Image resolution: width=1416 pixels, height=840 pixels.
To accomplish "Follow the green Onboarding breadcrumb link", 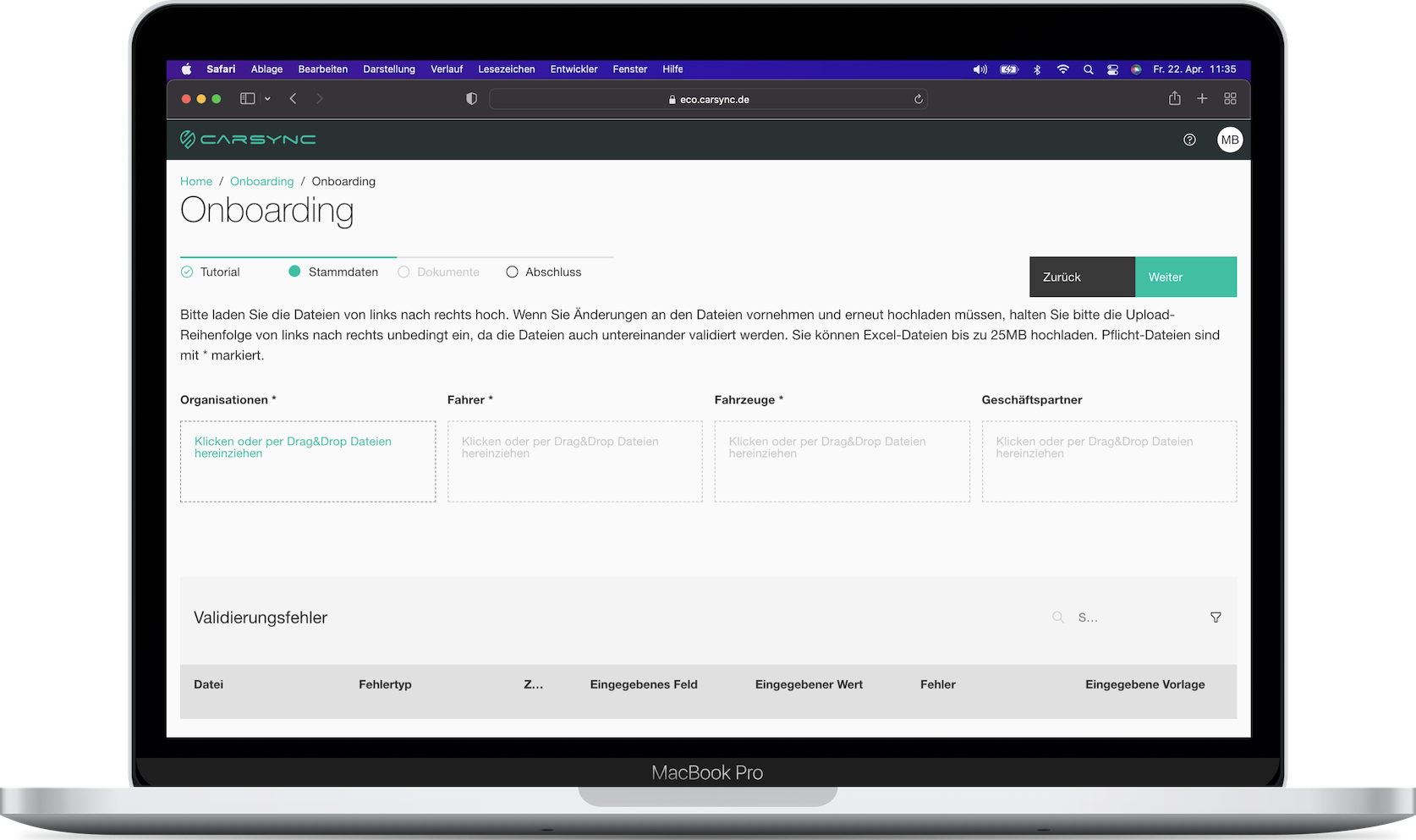I will (x=262, y=181).
